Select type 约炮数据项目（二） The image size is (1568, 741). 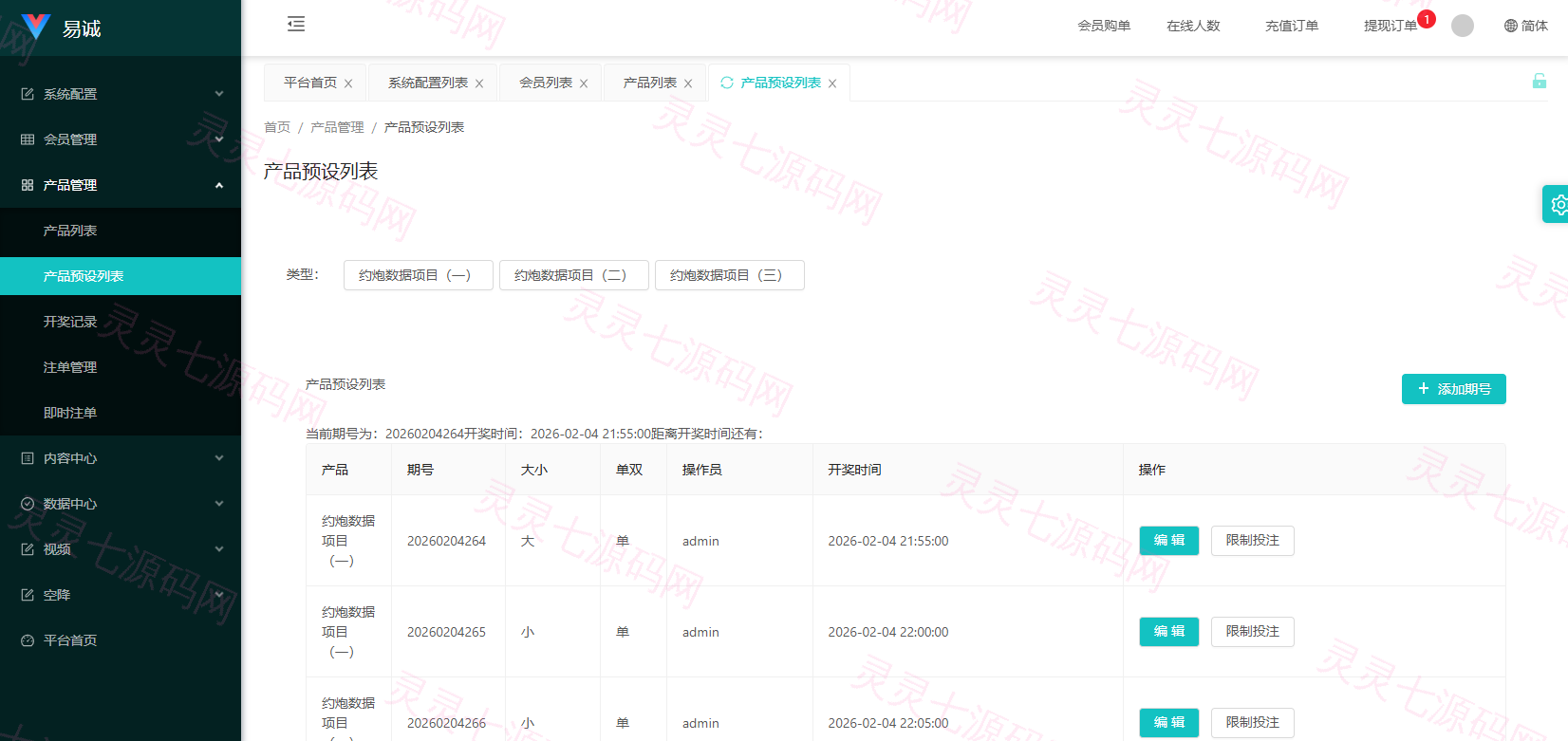[574, 275]
